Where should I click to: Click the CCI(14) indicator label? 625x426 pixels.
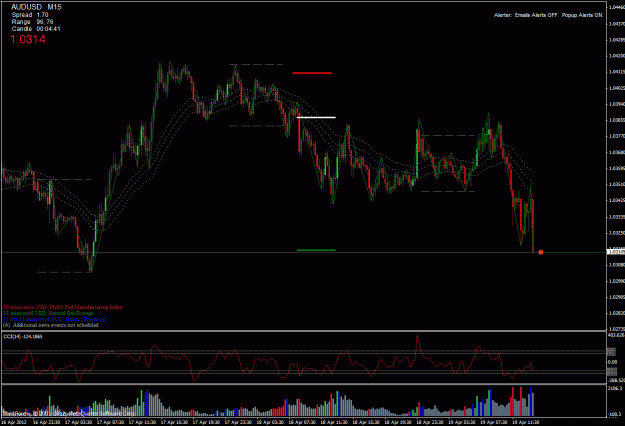pyautogui.click(x=23, y=337)
